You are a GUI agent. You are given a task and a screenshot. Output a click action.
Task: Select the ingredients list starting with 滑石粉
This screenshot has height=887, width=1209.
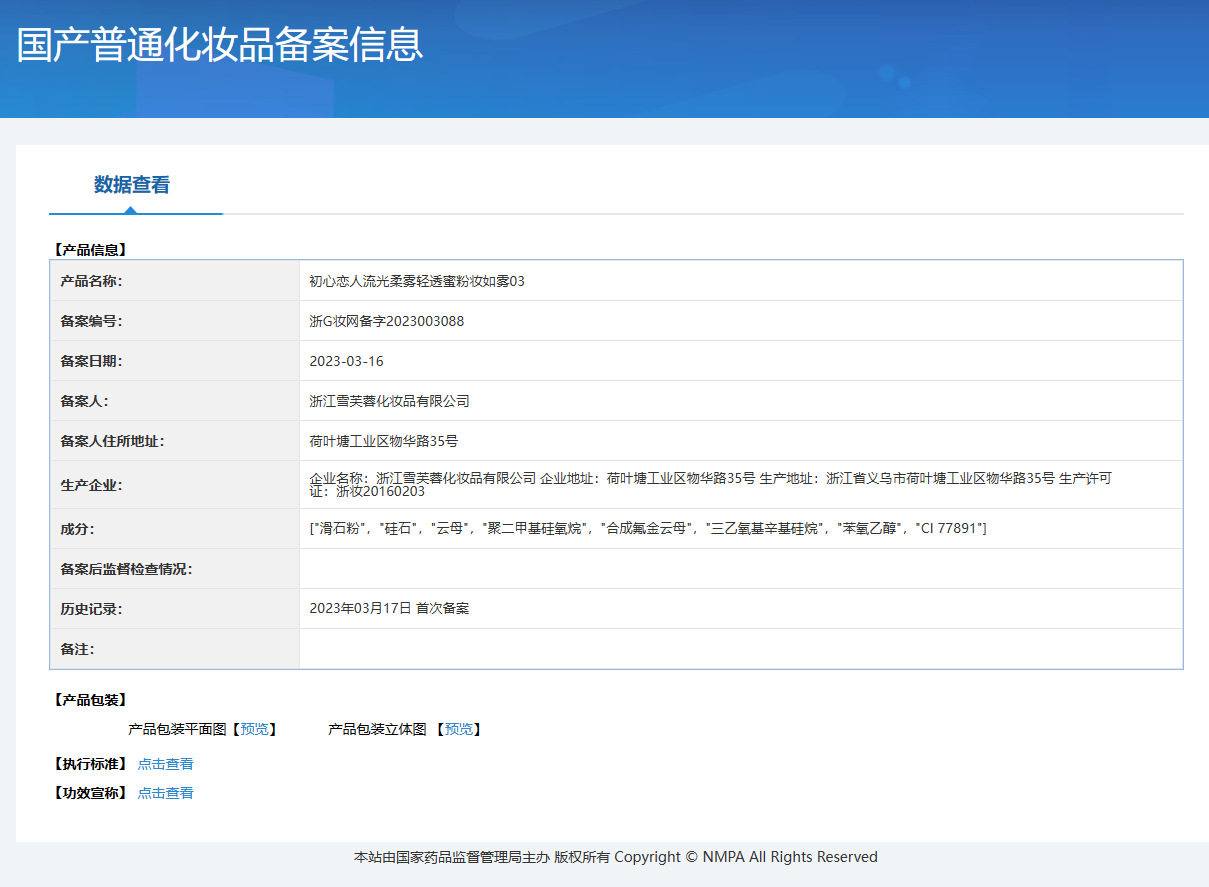coord(648,528)
